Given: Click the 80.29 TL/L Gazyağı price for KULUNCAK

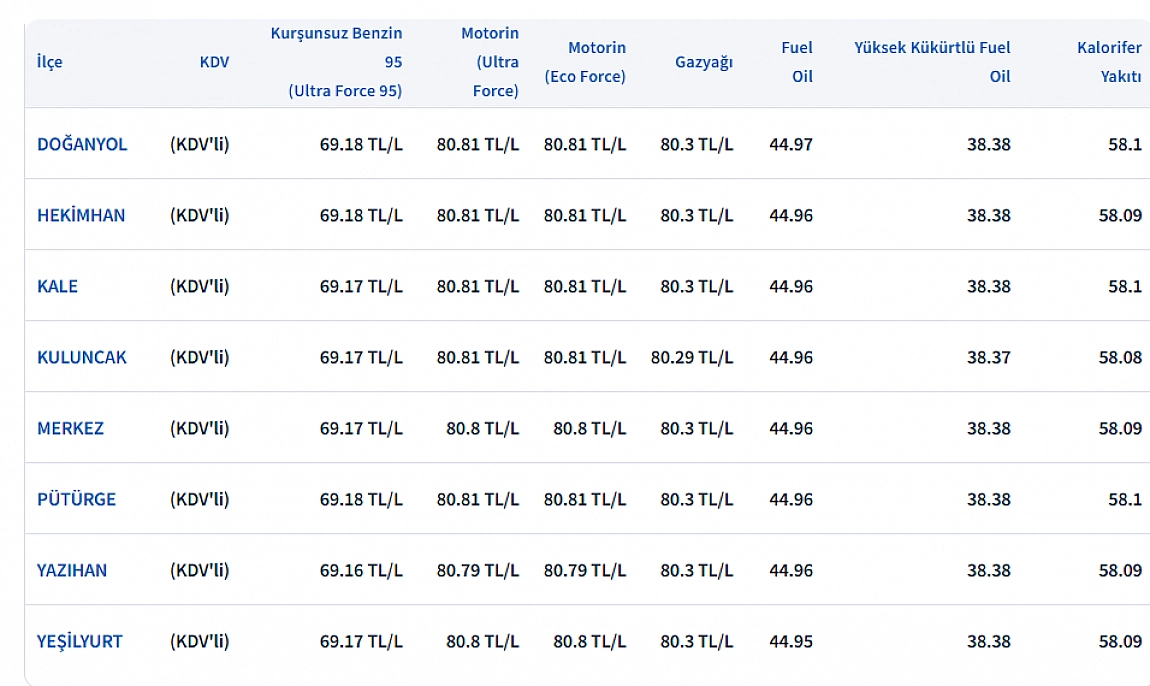Looking at the screenshot, I should (x=692, y=357).
